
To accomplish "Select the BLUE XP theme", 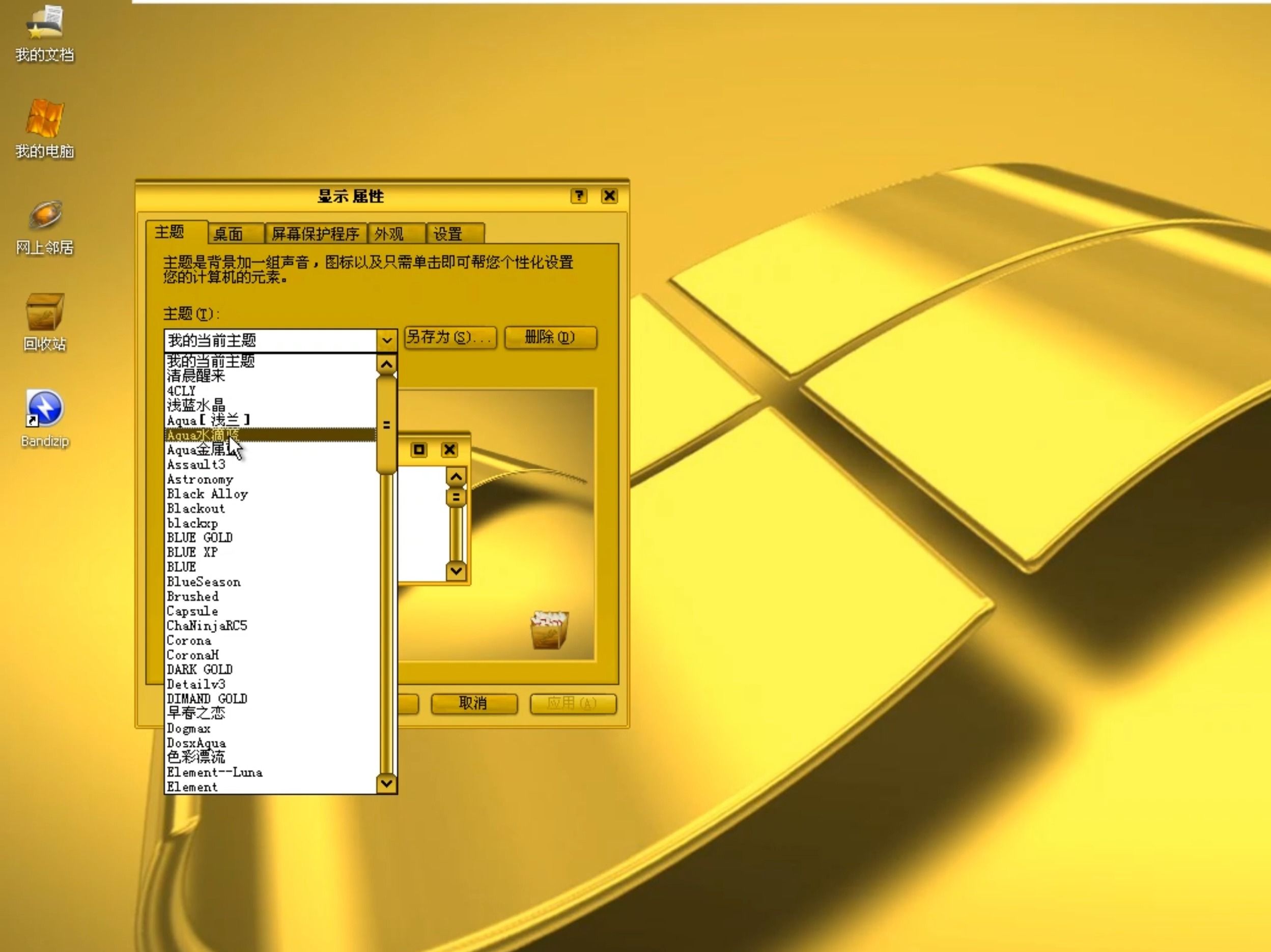I will click(271, 552).
